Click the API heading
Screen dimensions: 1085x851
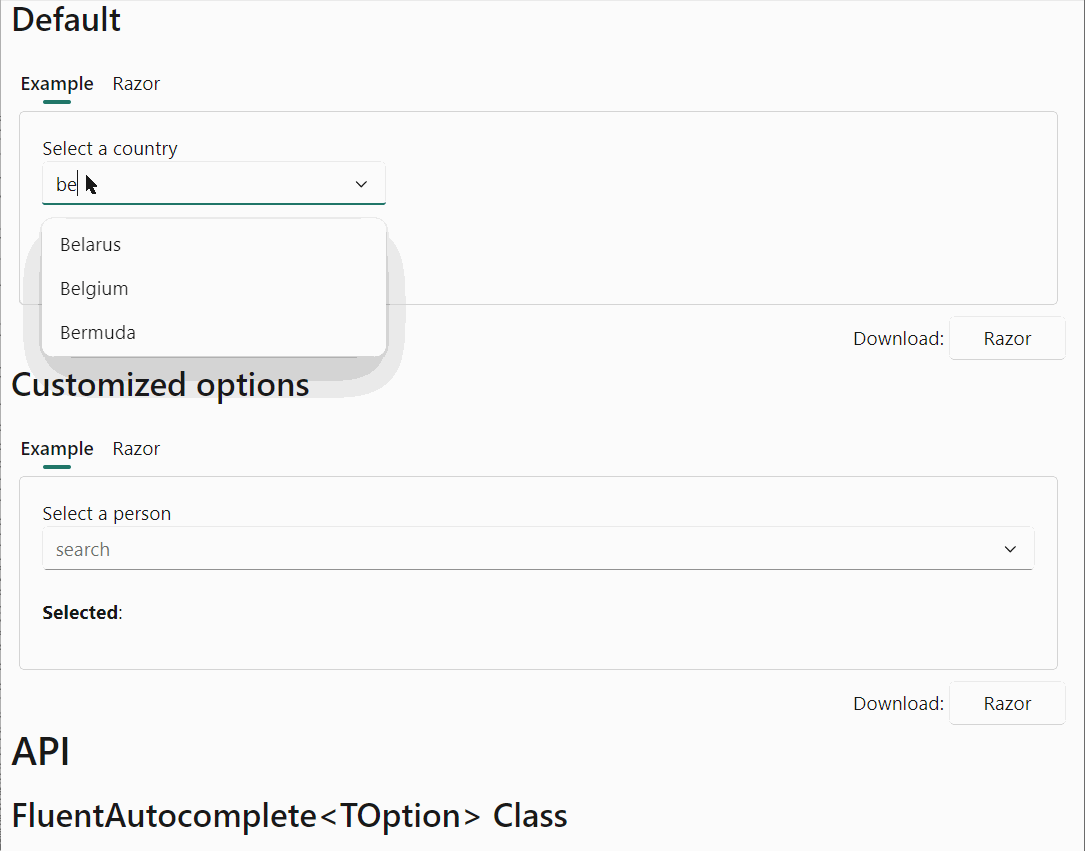[x=40, y=752]
